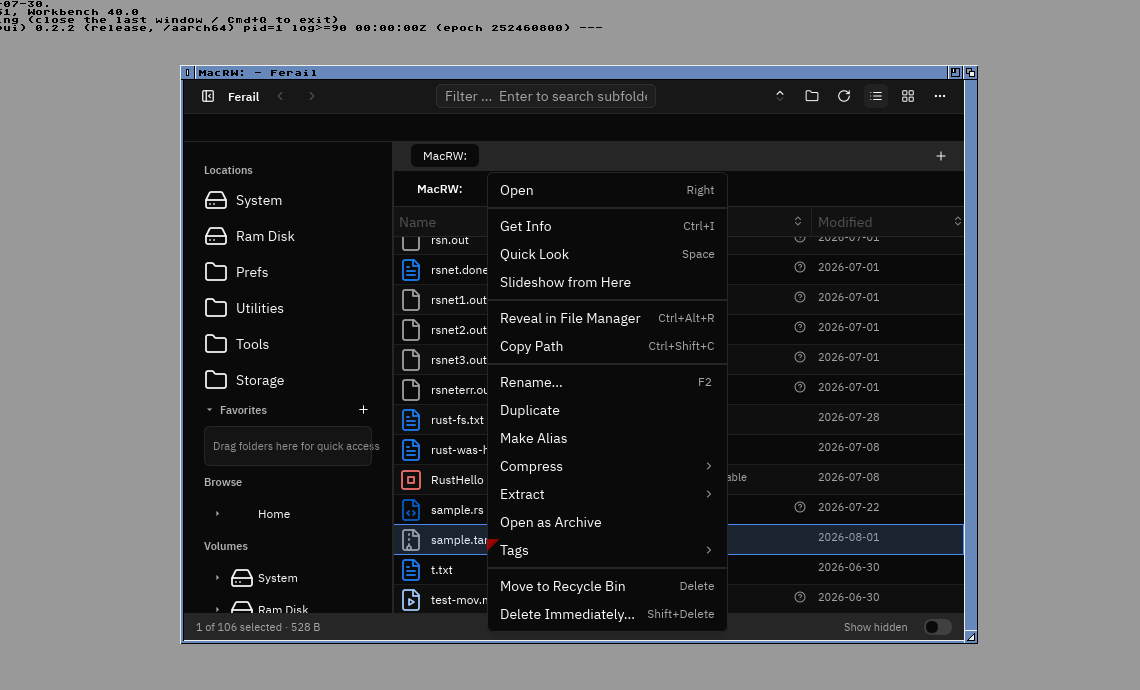Switch to list view
This screenshot has width=1140, height=690.
pyautogui.click(x=876, y=96)
